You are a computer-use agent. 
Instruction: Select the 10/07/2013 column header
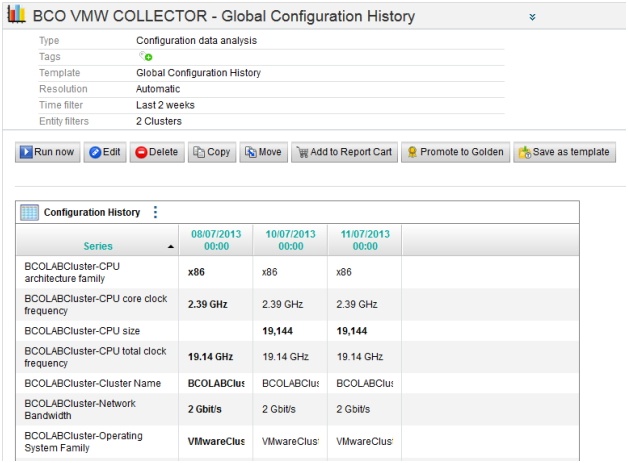click(x=290, y=239)
